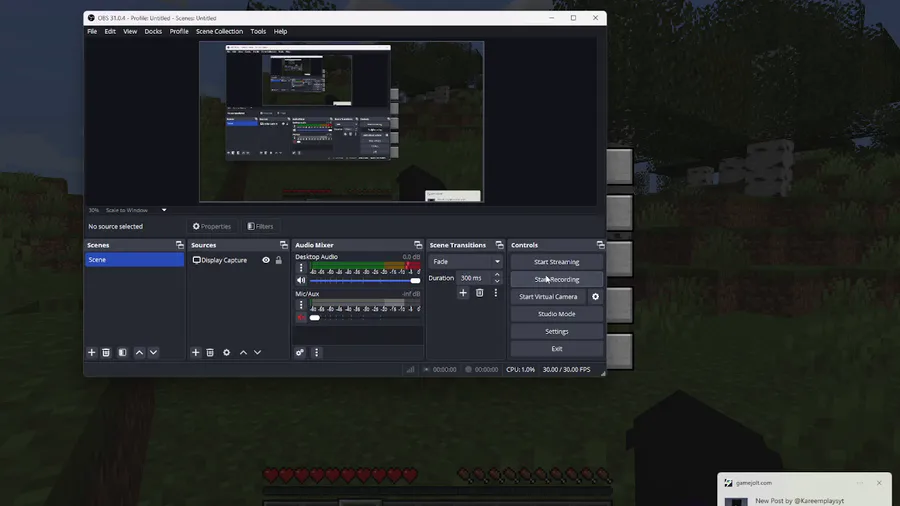This screenshot has width=900, height=506.
Task: Open gamejolt.com notification options dots
Action: (860, 483)
